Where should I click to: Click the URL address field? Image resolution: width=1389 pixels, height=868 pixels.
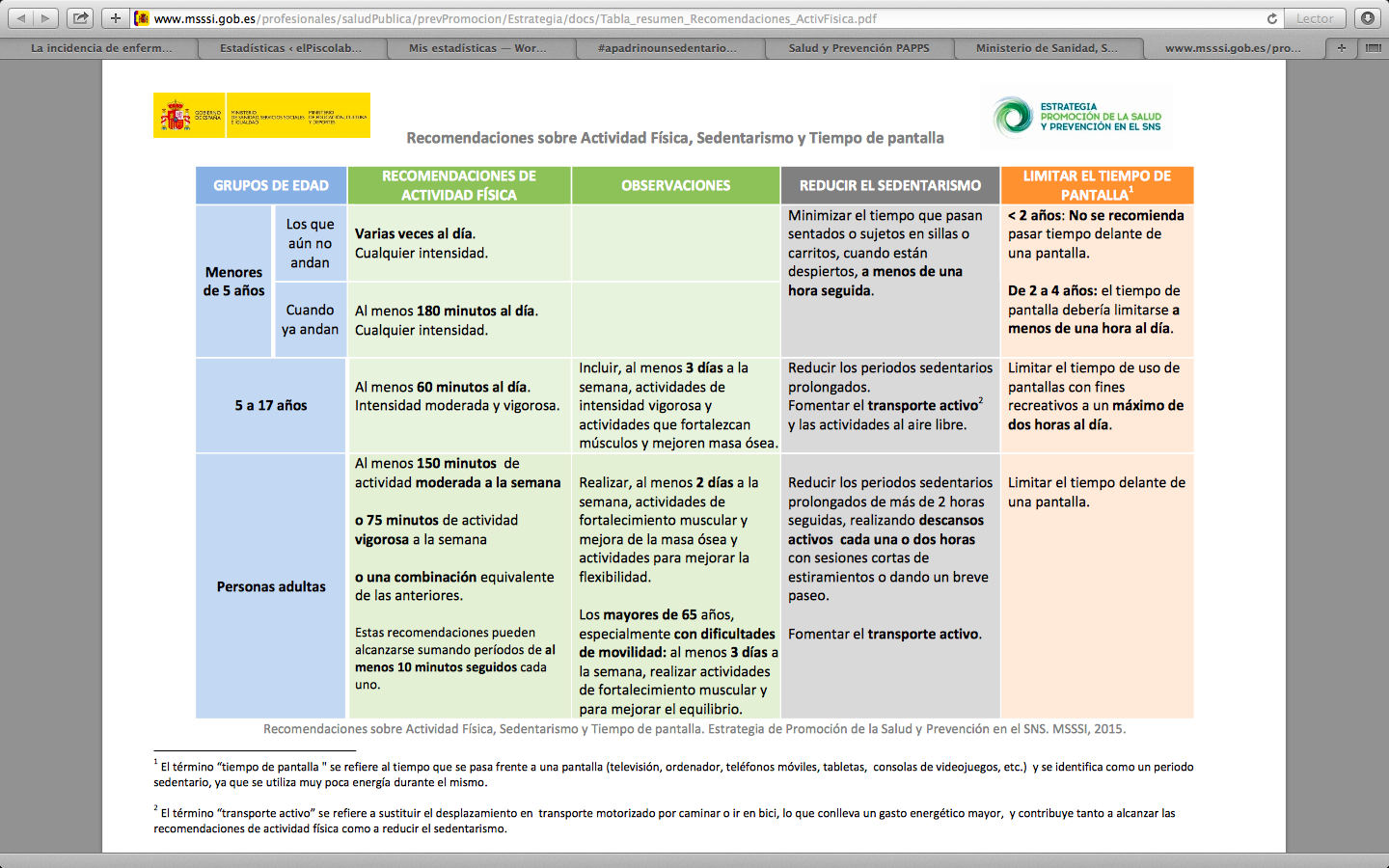675,18
